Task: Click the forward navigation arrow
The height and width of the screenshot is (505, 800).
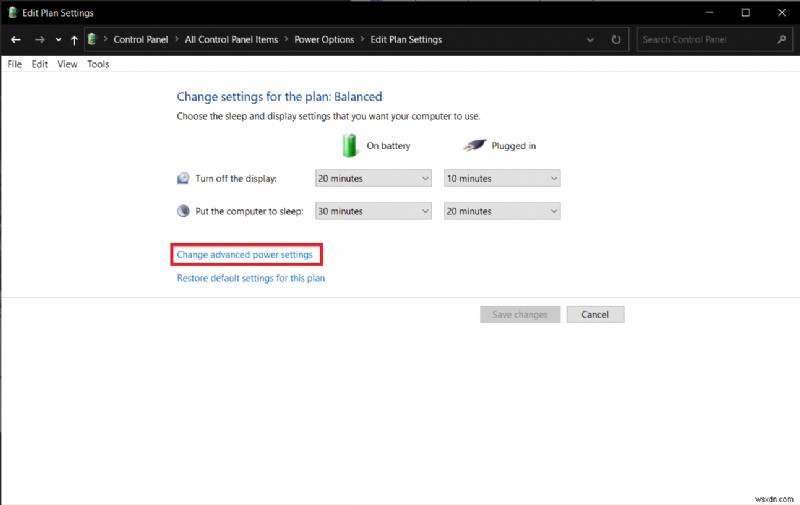Action: (39, 40)
